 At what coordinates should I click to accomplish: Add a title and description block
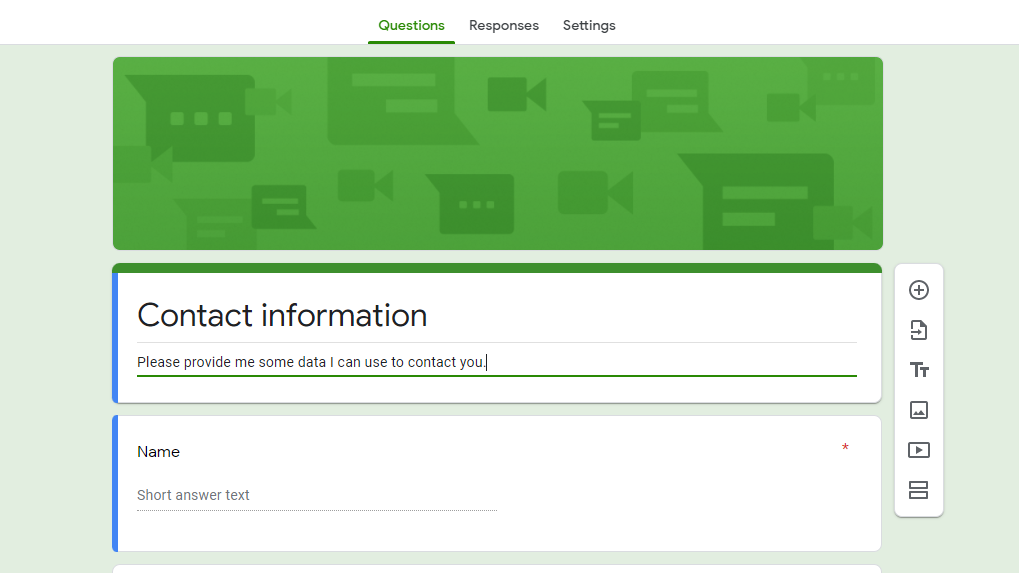point(918,370)
